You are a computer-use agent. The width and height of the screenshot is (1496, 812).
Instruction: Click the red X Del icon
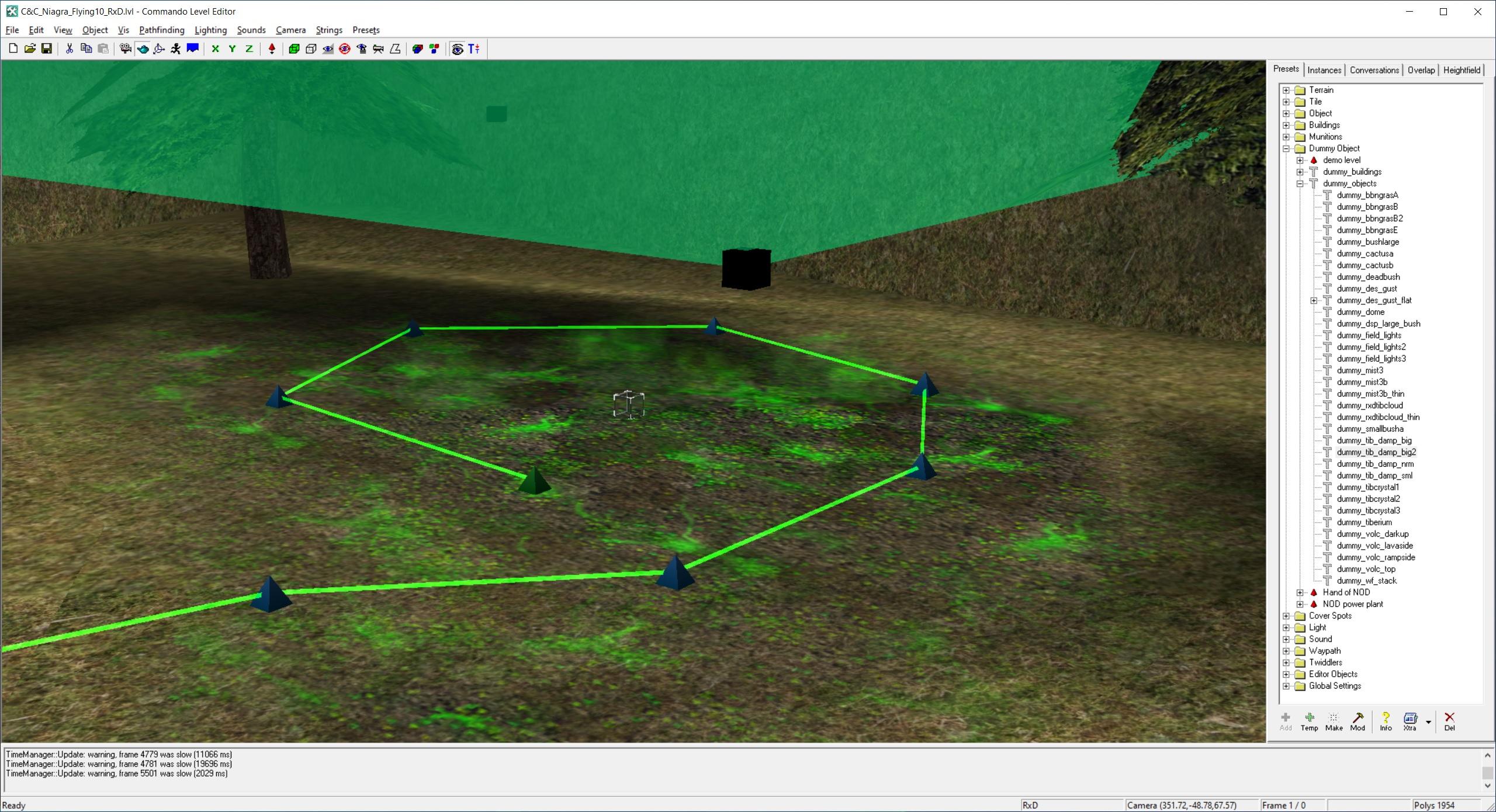pyautogui.click(x=1449, y=721)
